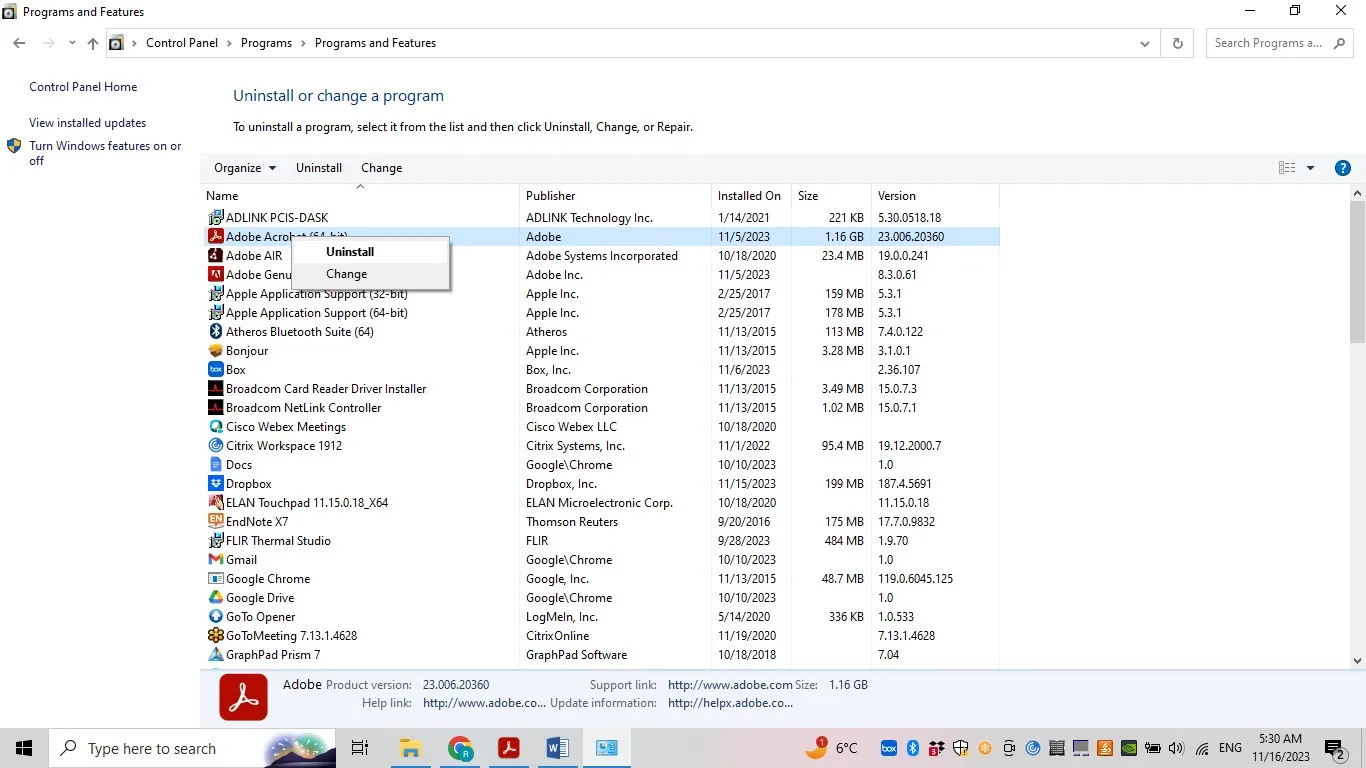Image resolution: width=1366 pixels, height=768 pixels.
Task: Click the Wi-Fi network tray icon
Action: [x=1202, y=748]
